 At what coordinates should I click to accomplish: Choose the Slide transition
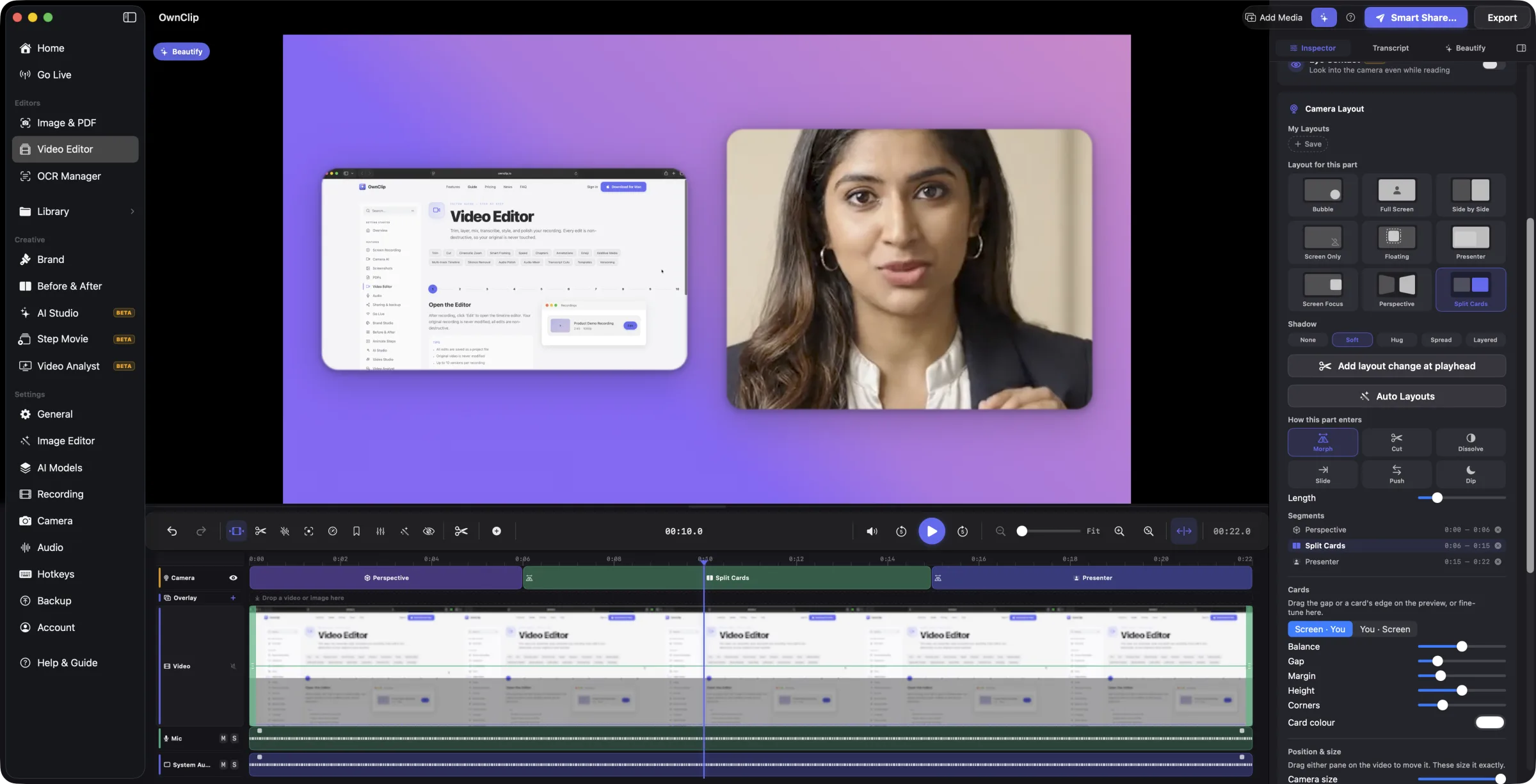(1323, 474)
